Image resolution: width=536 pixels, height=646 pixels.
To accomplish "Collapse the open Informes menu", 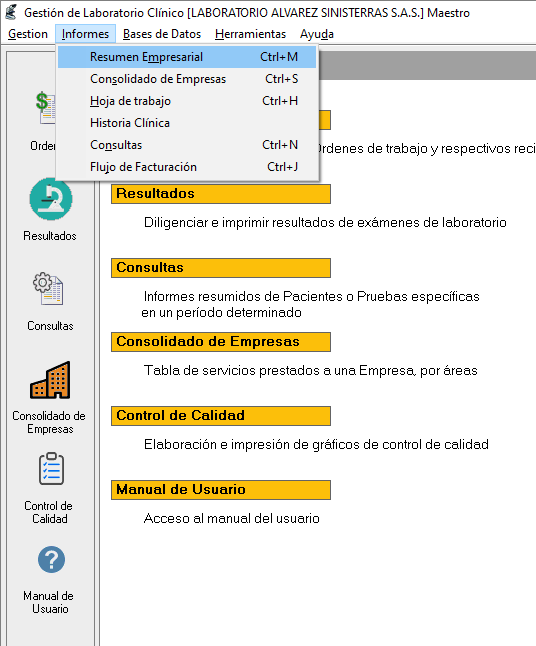I will [85, 34].
